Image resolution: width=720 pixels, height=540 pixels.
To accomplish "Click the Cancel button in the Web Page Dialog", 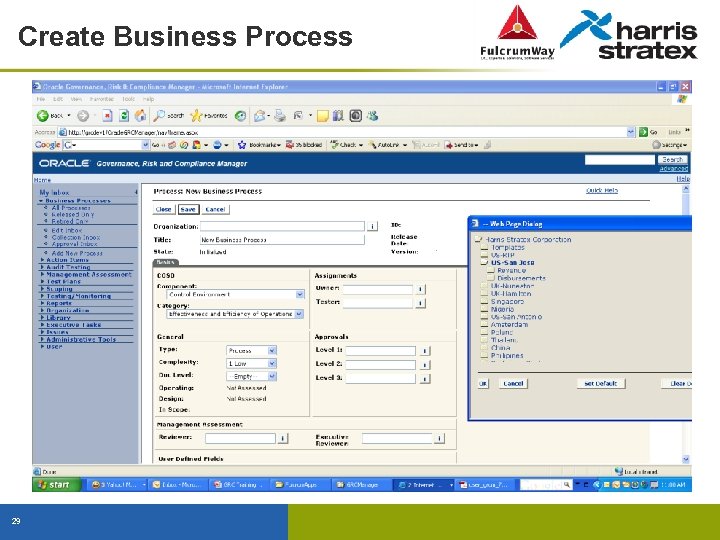I will point(513,383).
